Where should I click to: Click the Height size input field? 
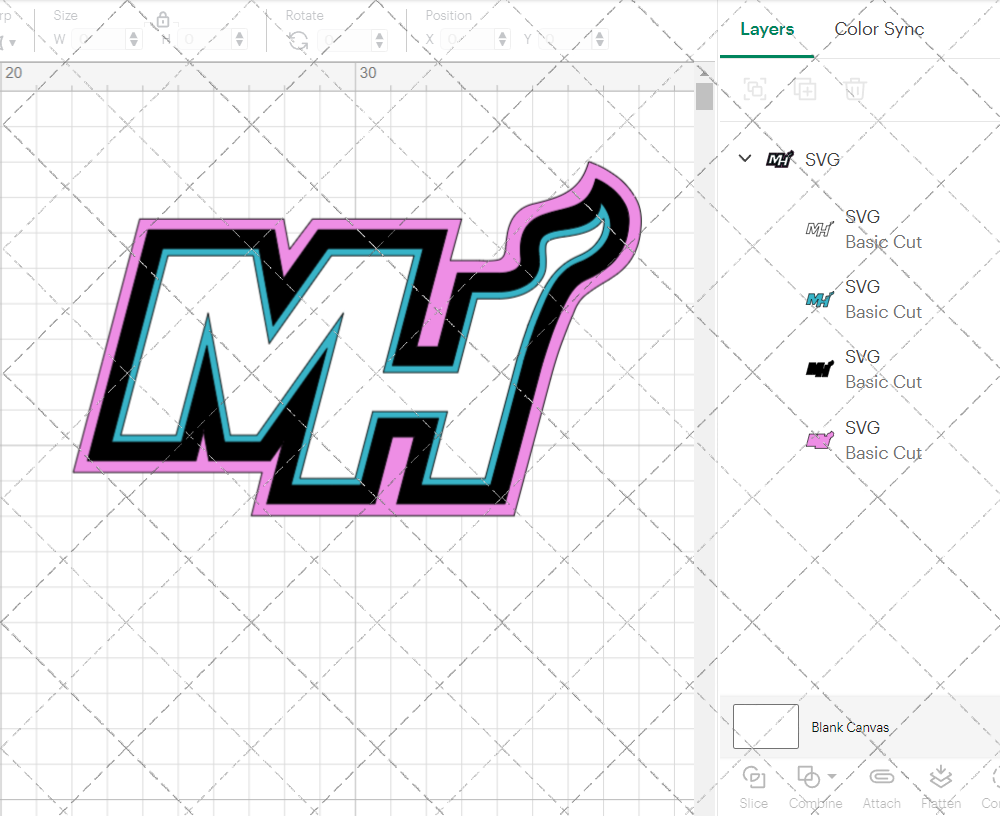click(x=205, y=40)
